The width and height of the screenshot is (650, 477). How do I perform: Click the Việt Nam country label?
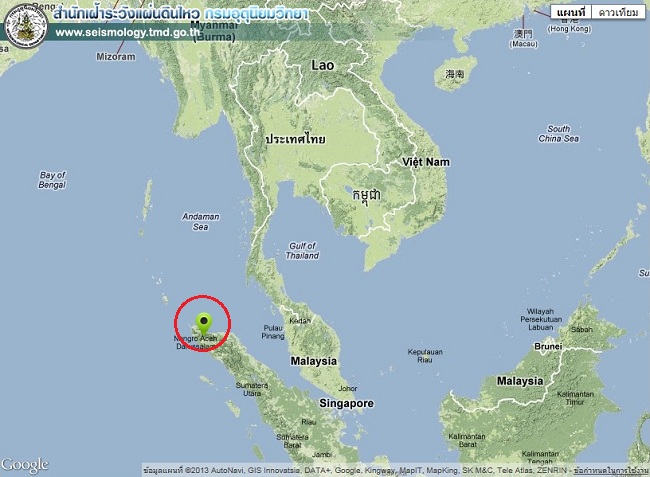[426, 162]
